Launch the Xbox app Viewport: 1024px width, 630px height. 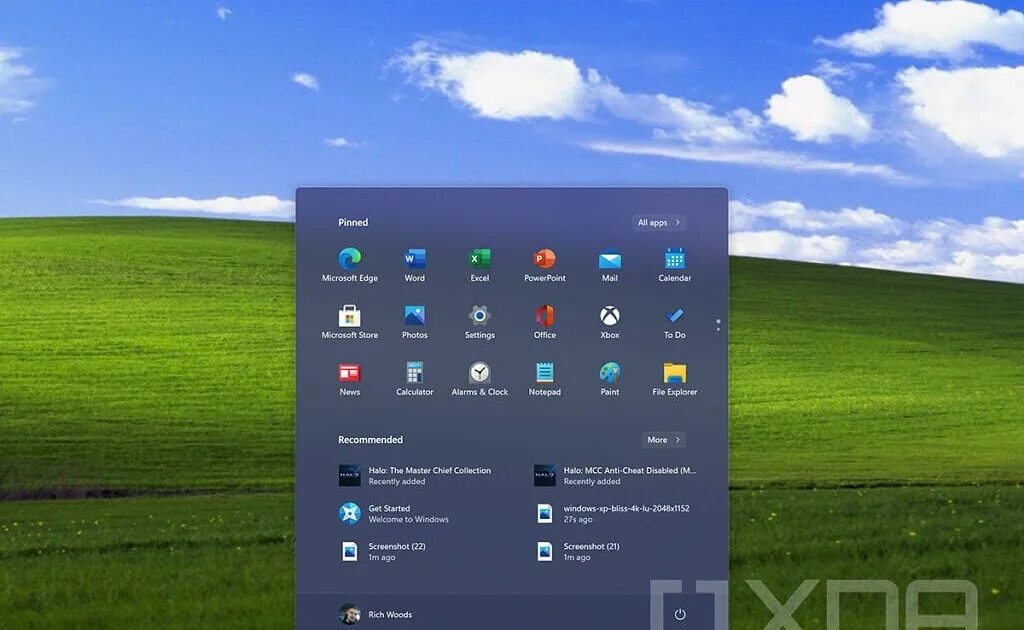(x=609, y=316)
